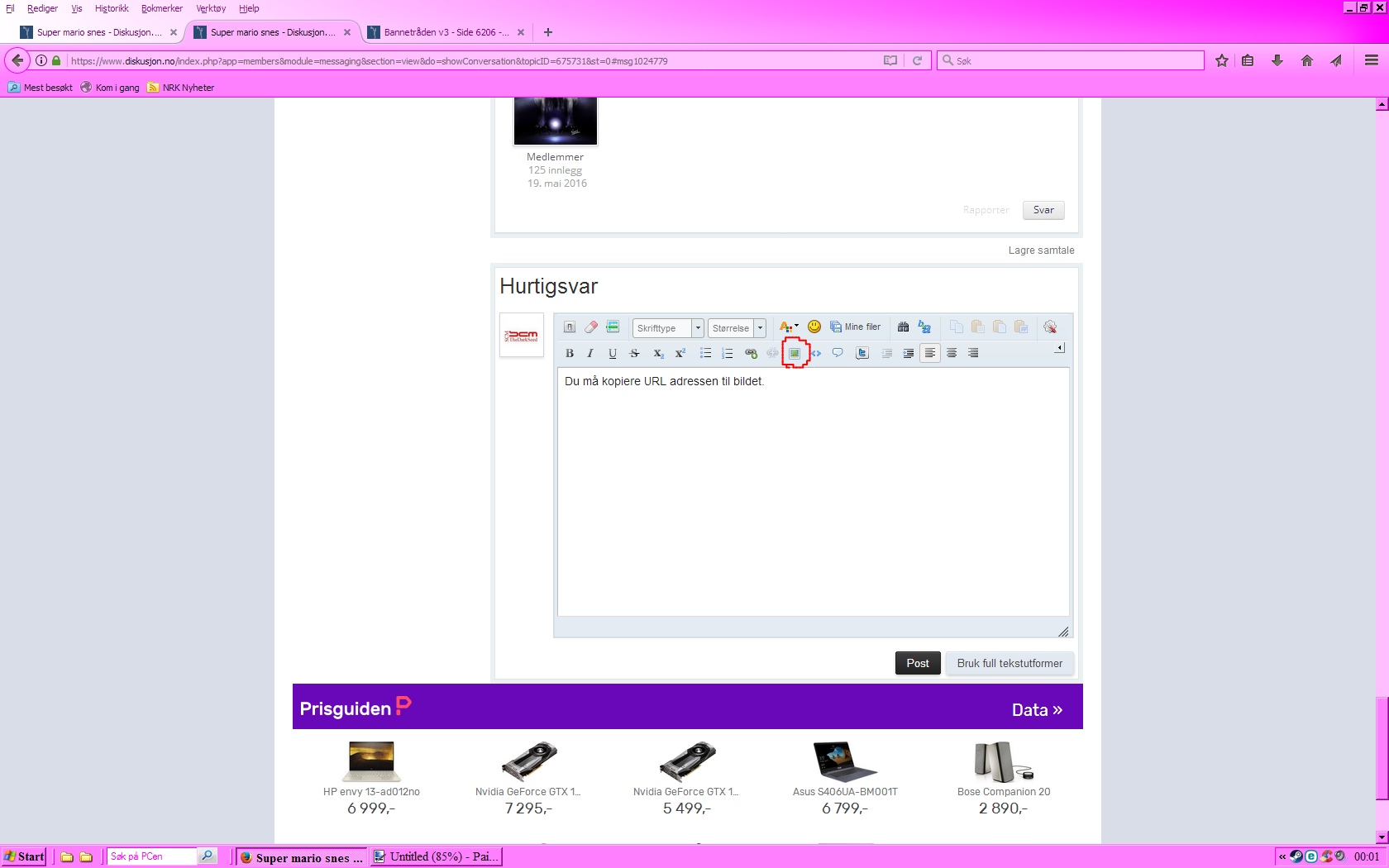Click the Steam tray icon

(1296, 856)
